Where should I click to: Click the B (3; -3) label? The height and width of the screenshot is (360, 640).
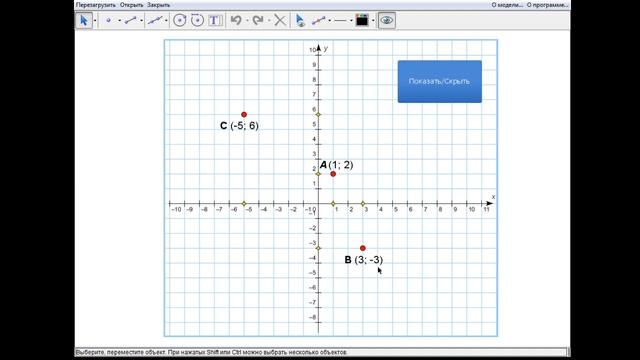tap(364, 260)
